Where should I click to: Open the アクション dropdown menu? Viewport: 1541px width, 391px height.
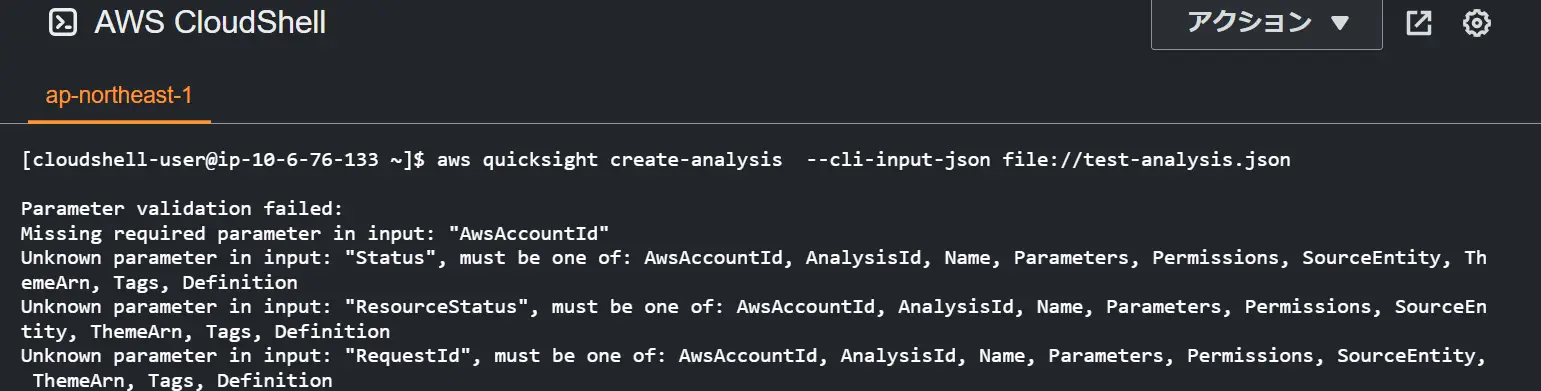tap(1267, 23)
